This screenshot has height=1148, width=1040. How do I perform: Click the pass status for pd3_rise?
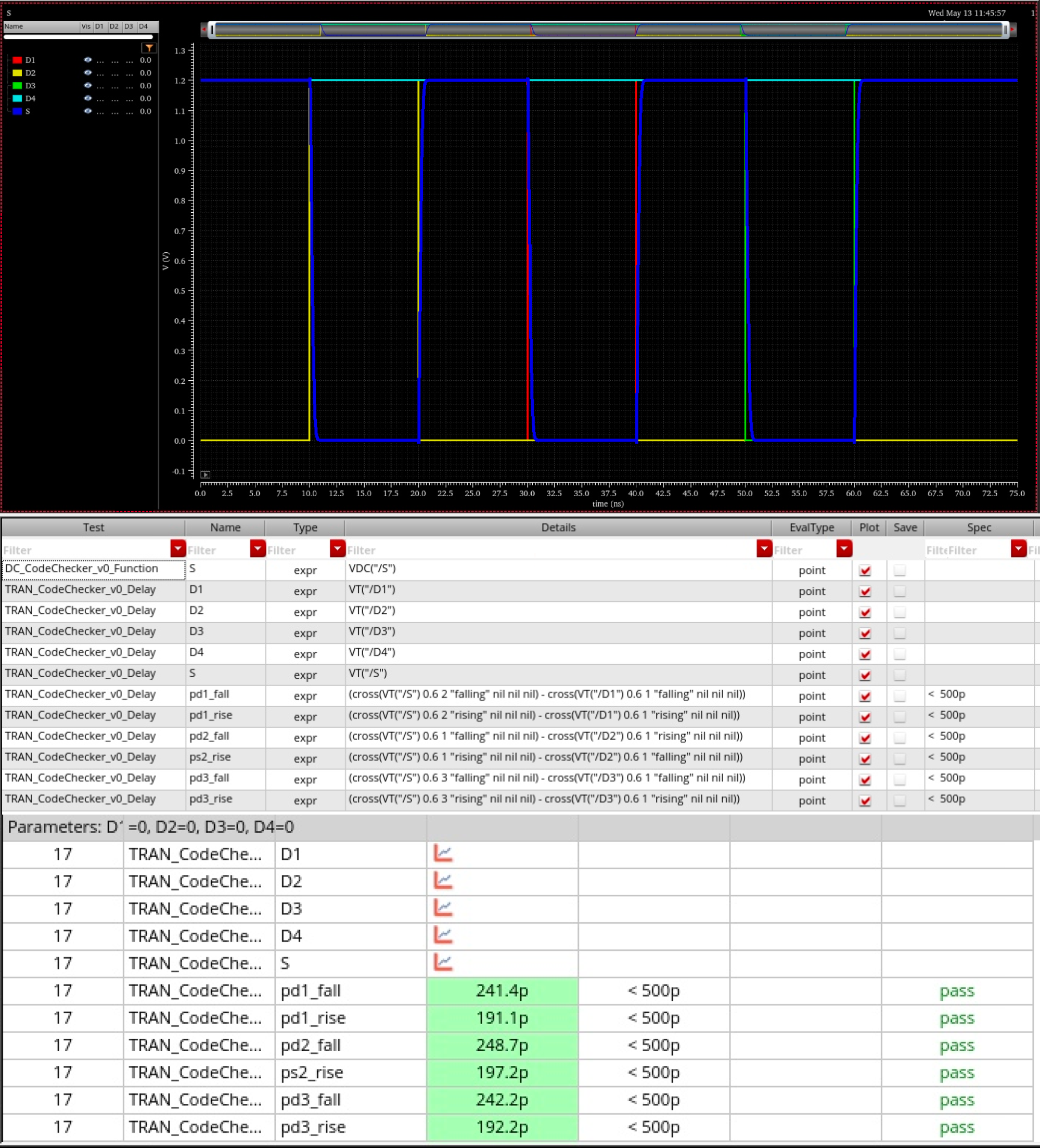[957, 1128]
